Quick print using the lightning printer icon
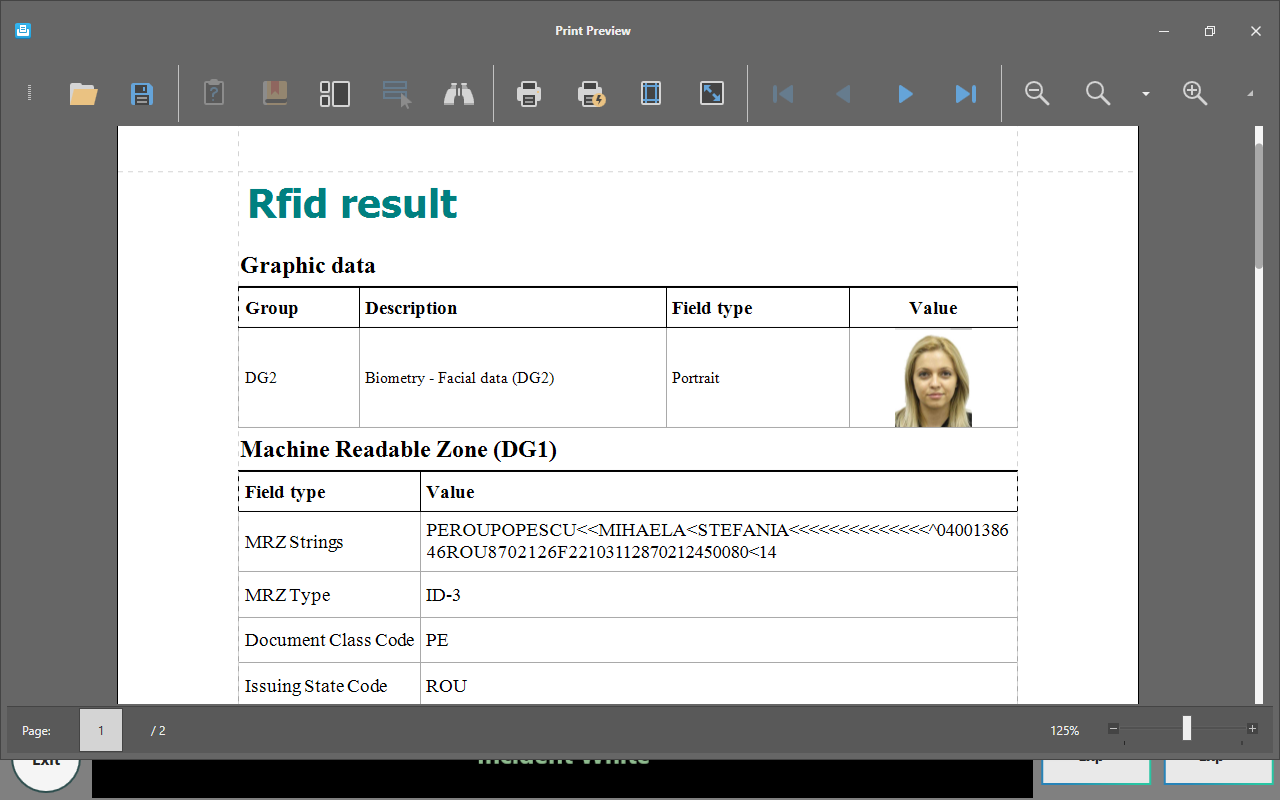The width and height of the screenshot is (1280, 800). point(591,94)
